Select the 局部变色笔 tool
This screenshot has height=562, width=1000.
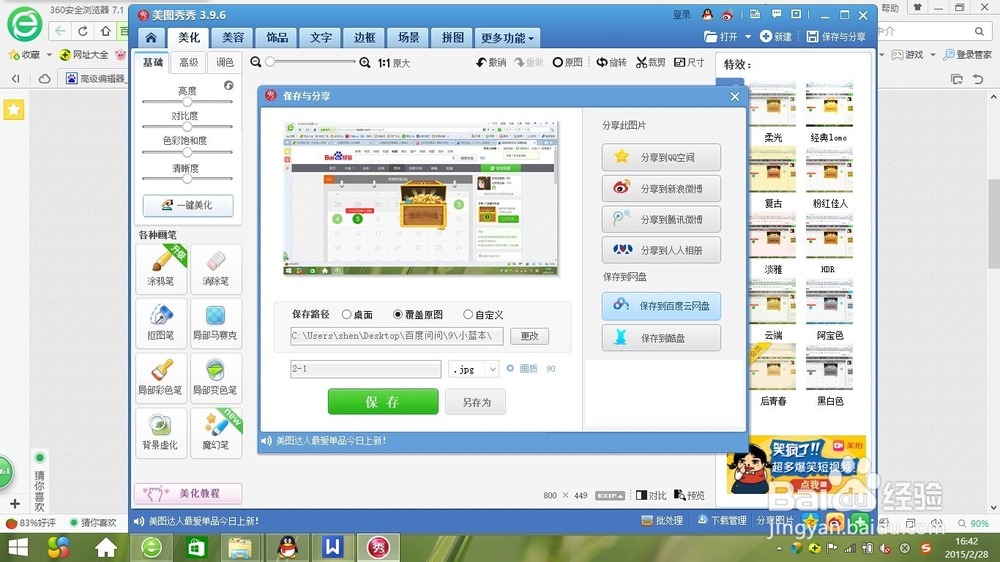[216, 378]
